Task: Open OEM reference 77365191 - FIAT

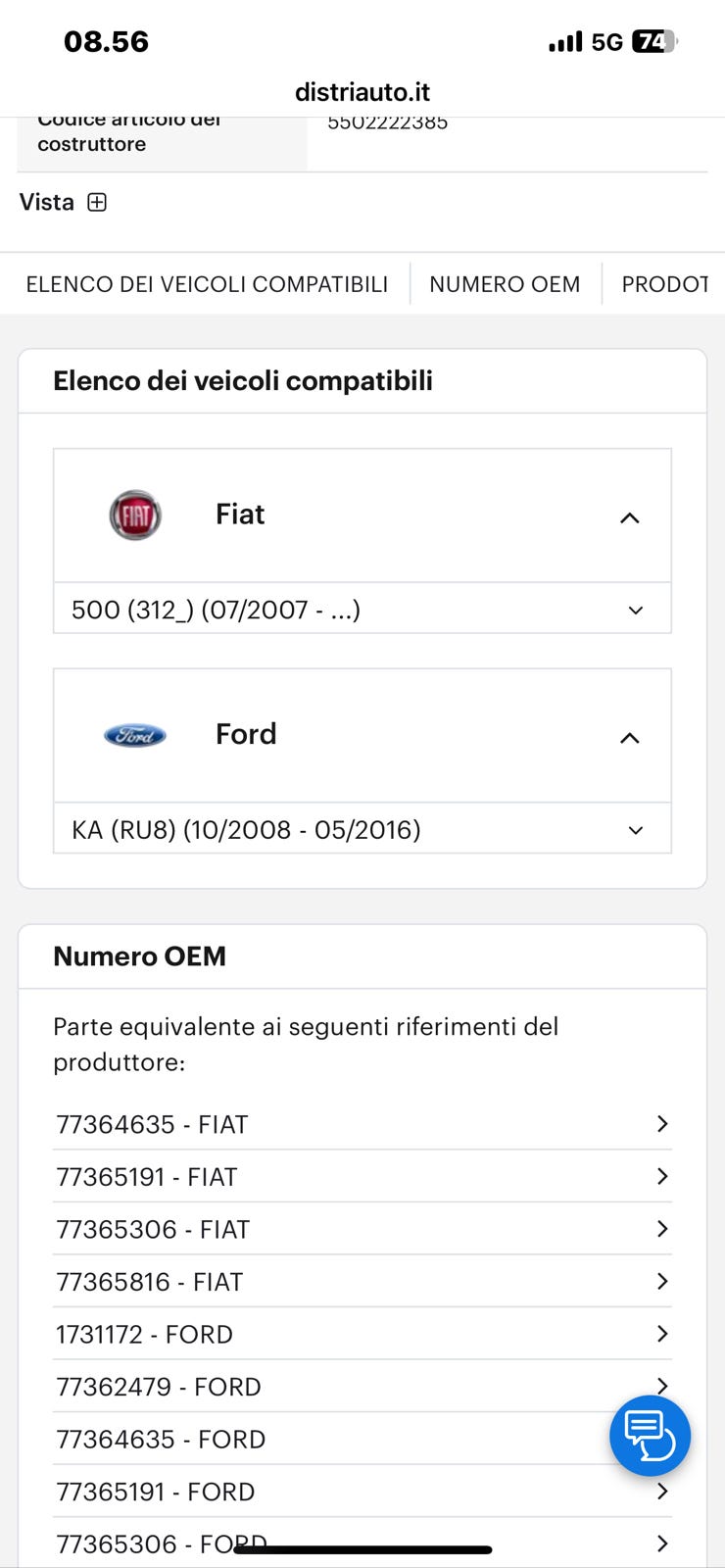Action: click(147, 1177)
